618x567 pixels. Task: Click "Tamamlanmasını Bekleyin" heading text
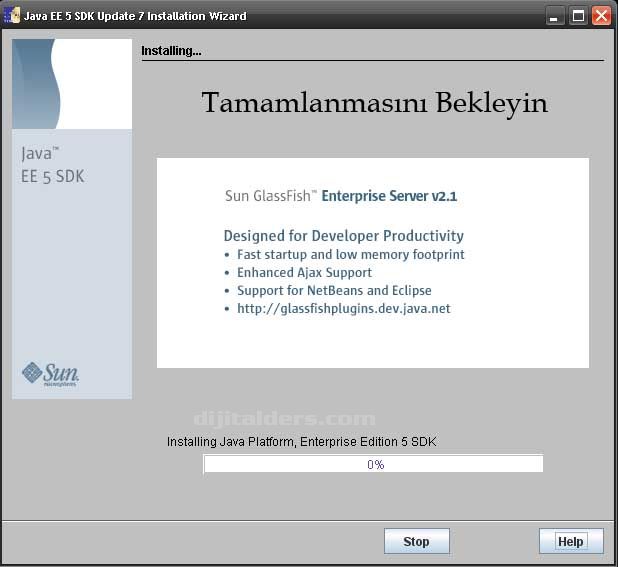tap(374, 103)
